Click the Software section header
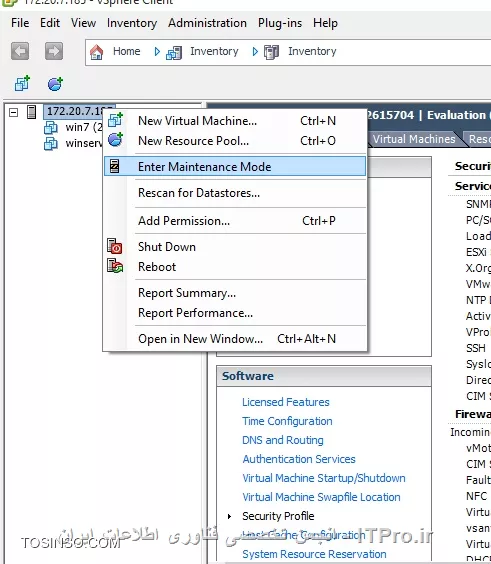 click(324, 376)
